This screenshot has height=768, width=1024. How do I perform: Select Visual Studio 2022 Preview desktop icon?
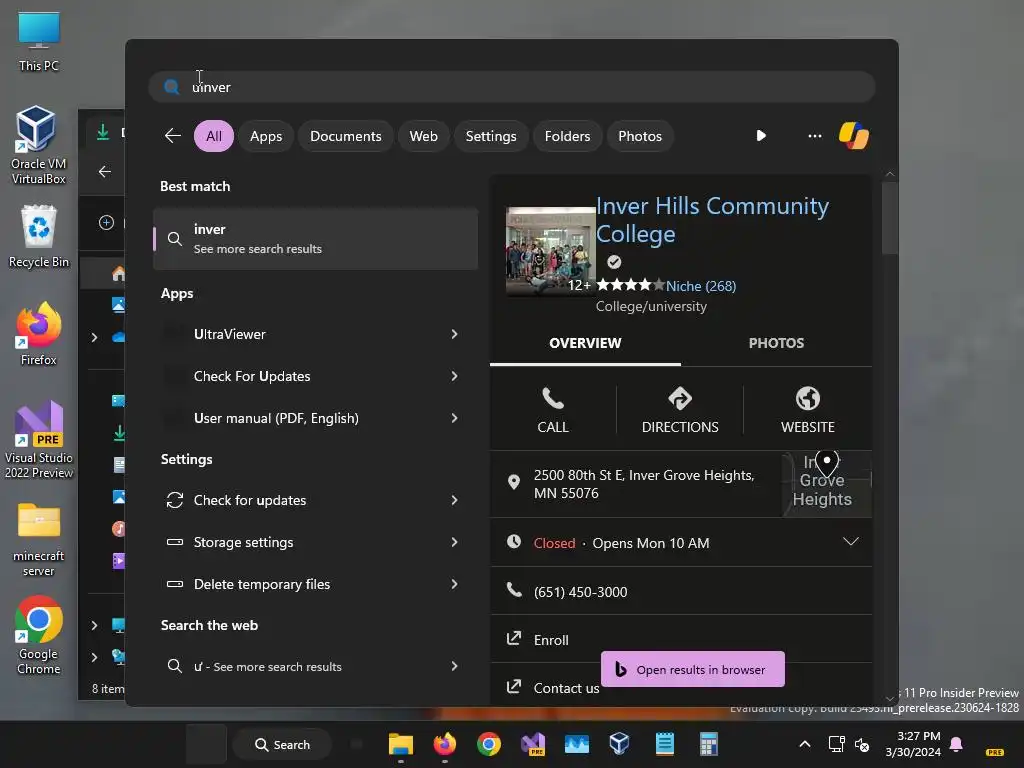(39, 440)
